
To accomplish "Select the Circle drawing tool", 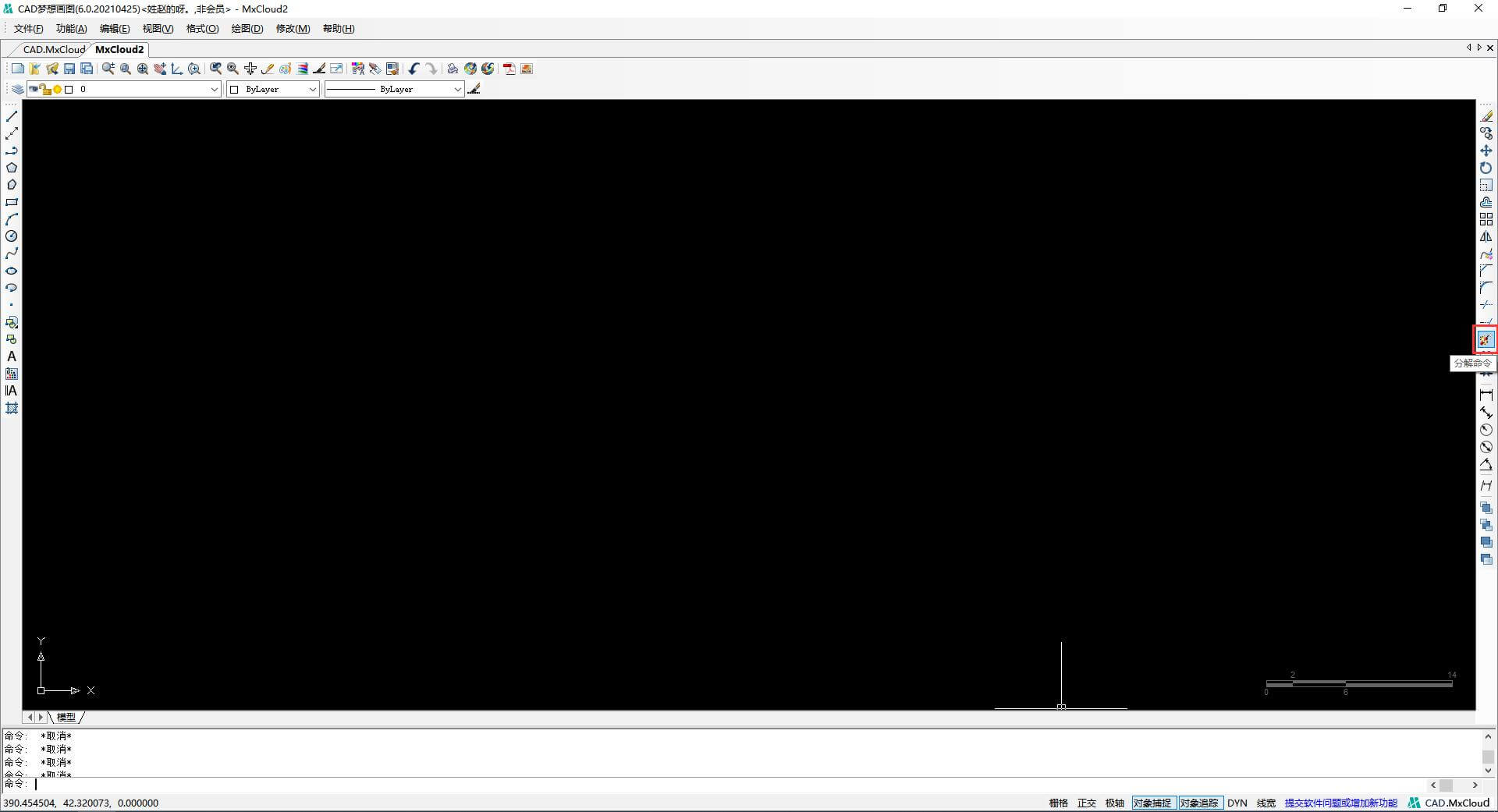I will pyautogui.click(x=12, y=236).
